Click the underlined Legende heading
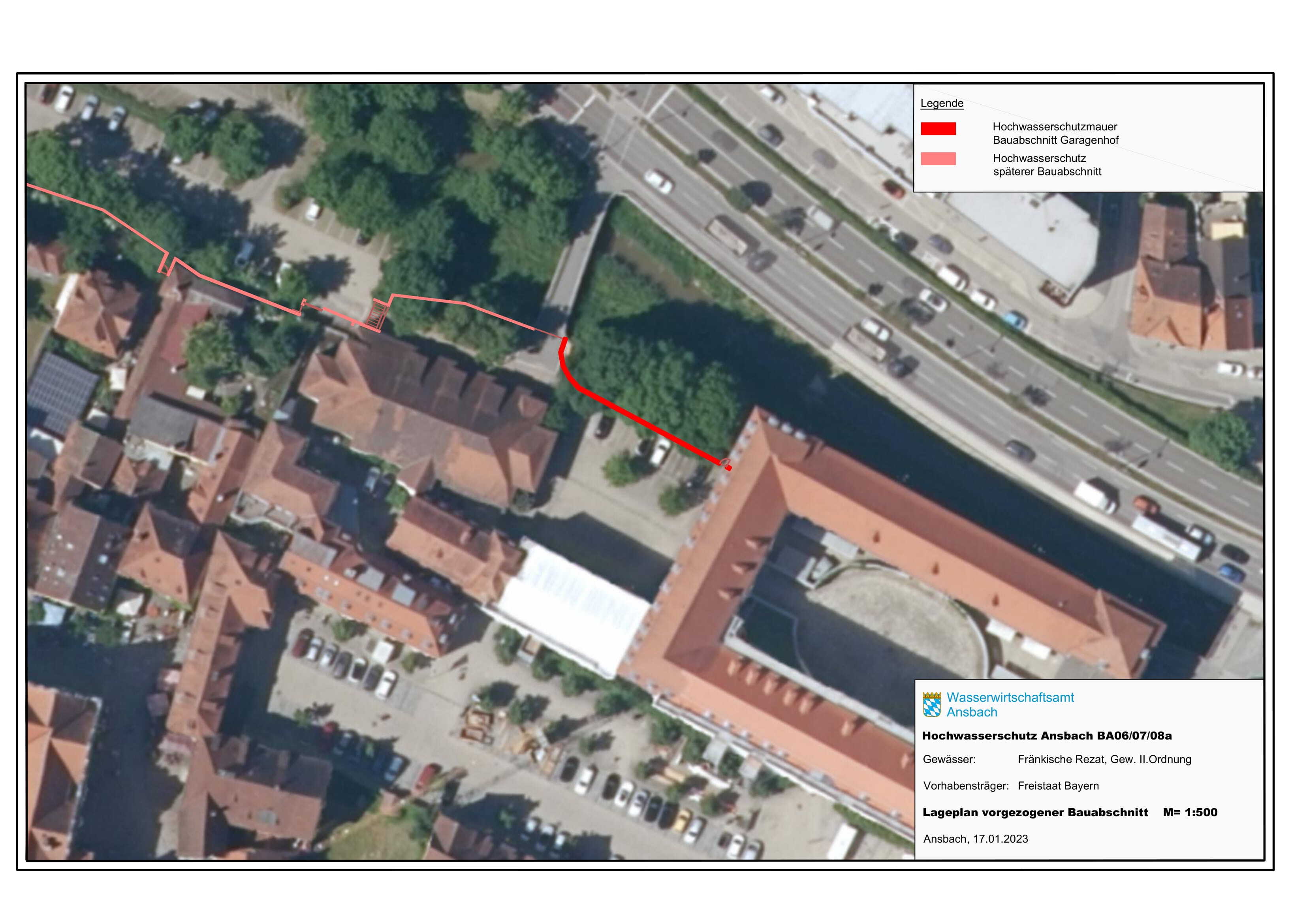The width and height of the screenshot is (1307, 924). pos(942,103)
